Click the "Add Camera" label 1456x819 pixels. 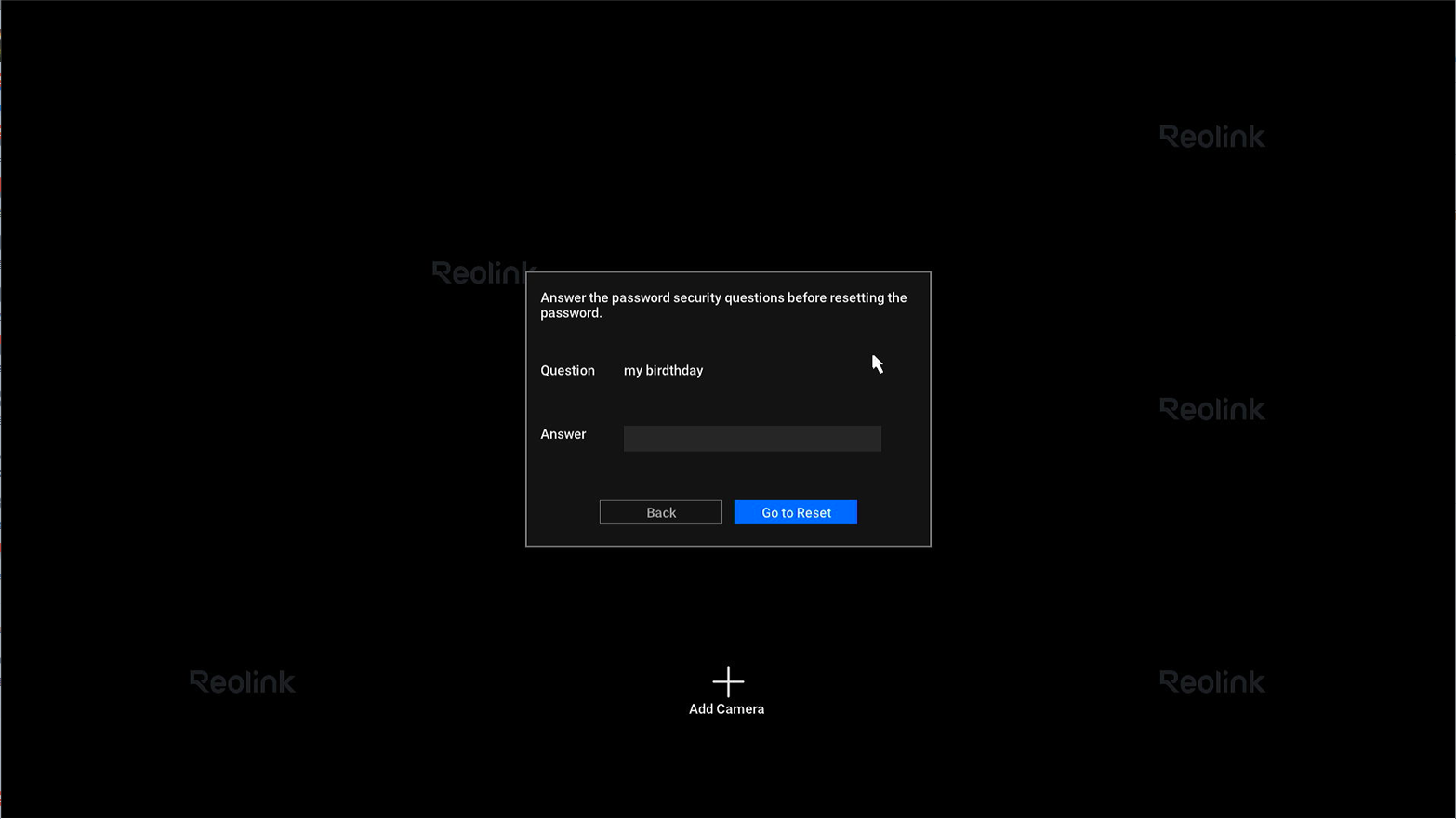(x=727, y=709)
